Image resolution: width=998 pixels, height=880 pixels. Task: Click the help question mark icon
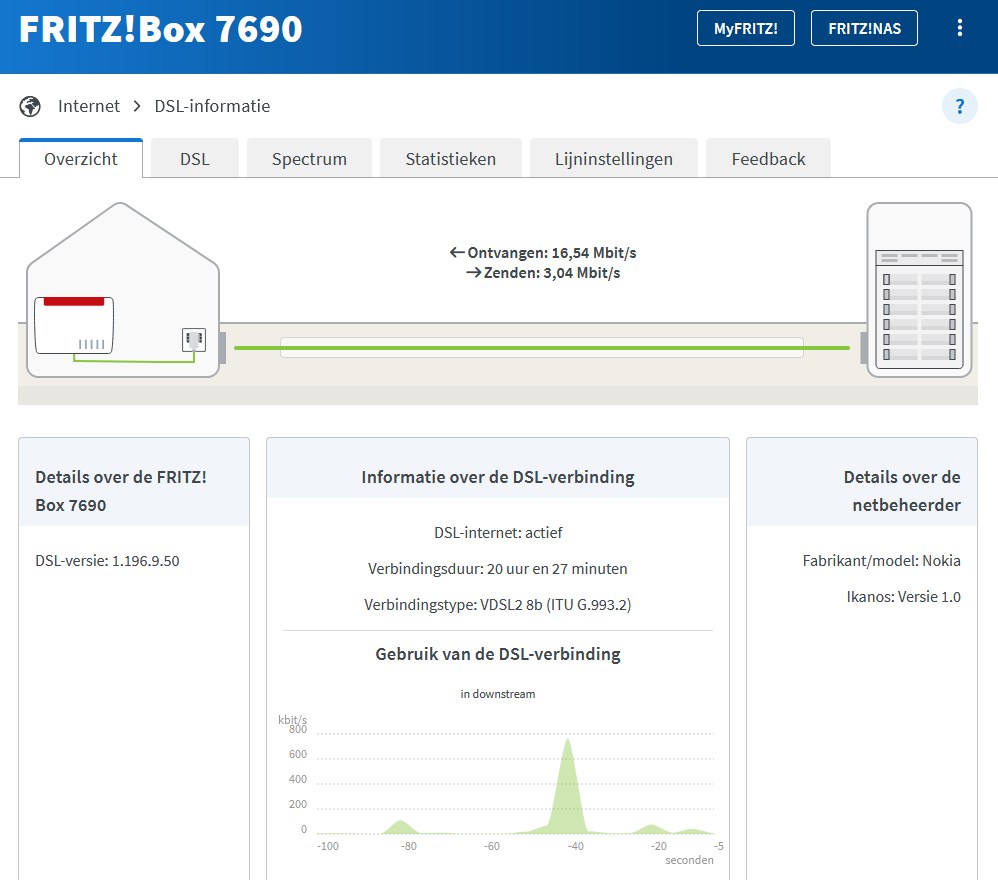[959, 106]
